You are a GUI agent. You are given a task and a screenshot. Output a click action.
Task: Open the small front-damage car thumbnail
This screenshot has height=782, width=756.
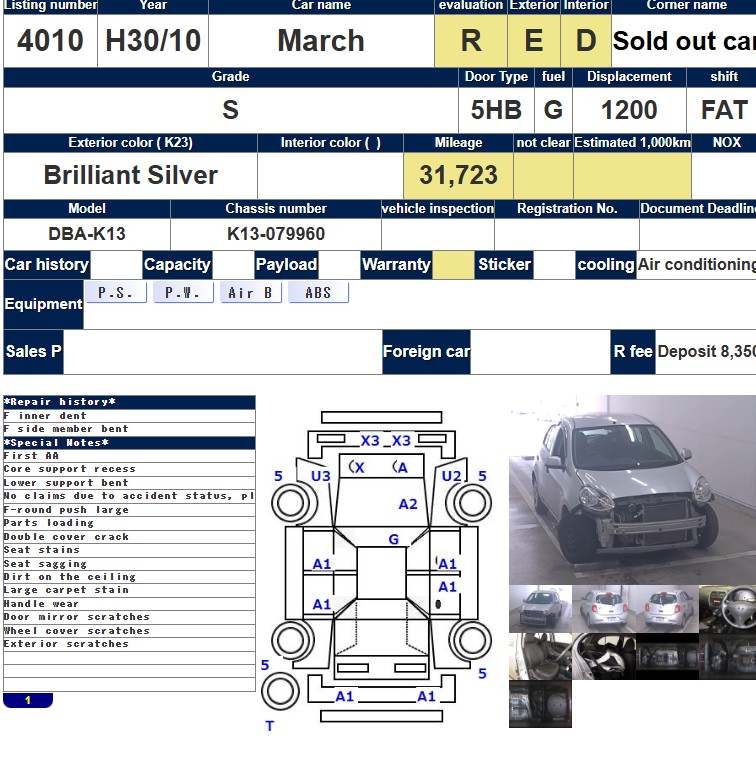tap(541, 609)
